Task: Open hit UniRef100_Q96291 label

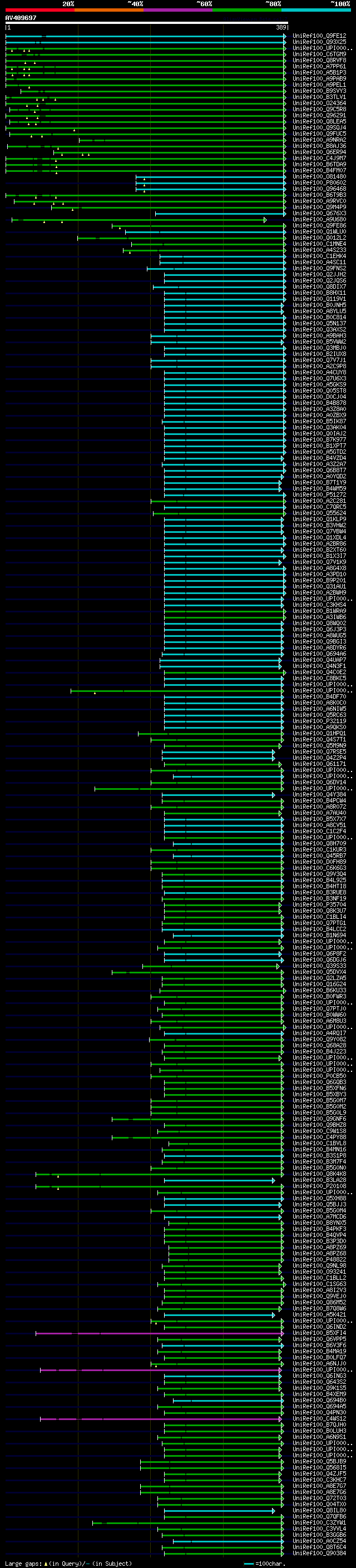Action: (319, 116)
